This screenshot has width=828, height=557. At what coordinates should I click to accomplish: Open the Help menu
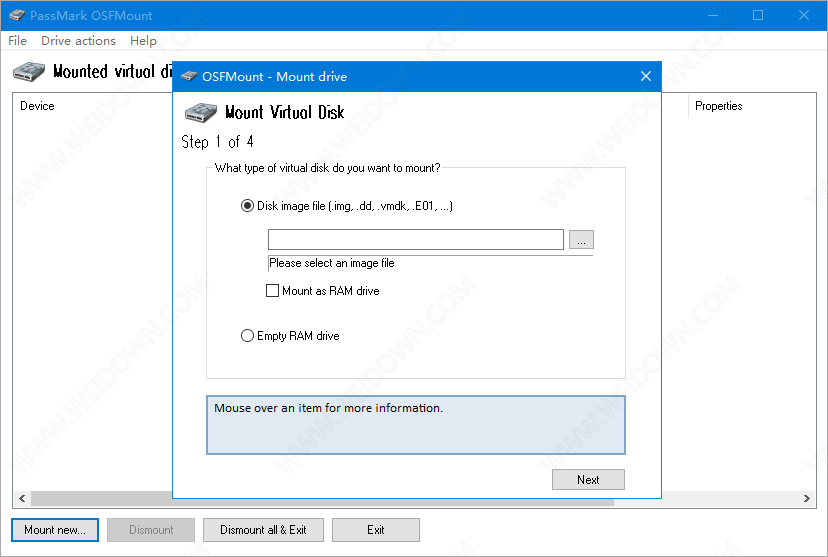click(x=143, y=41)
